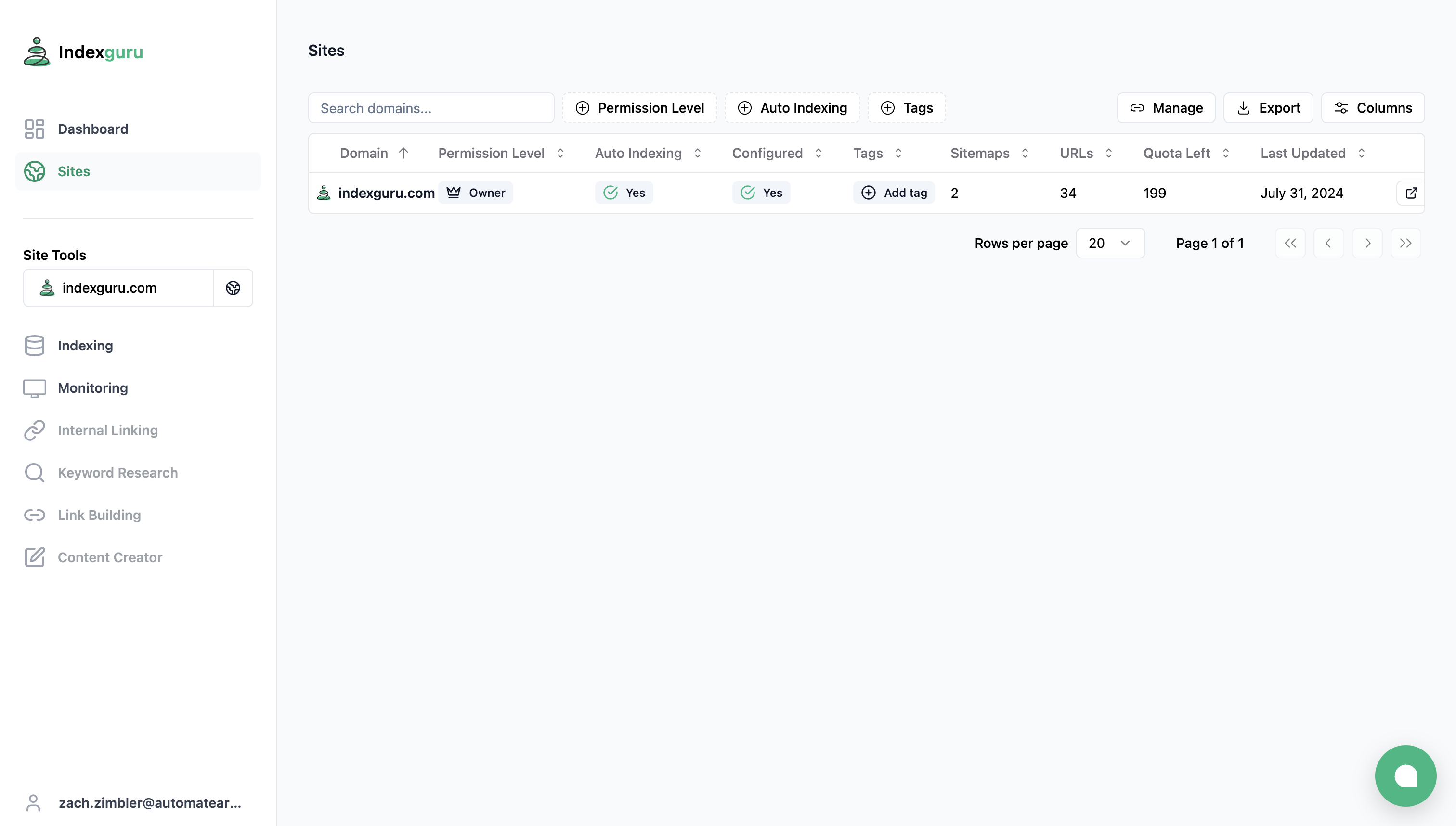Add Tags filter
Image resolution: width=1456 pixels, height=826 pixels.
click(907, 108)
